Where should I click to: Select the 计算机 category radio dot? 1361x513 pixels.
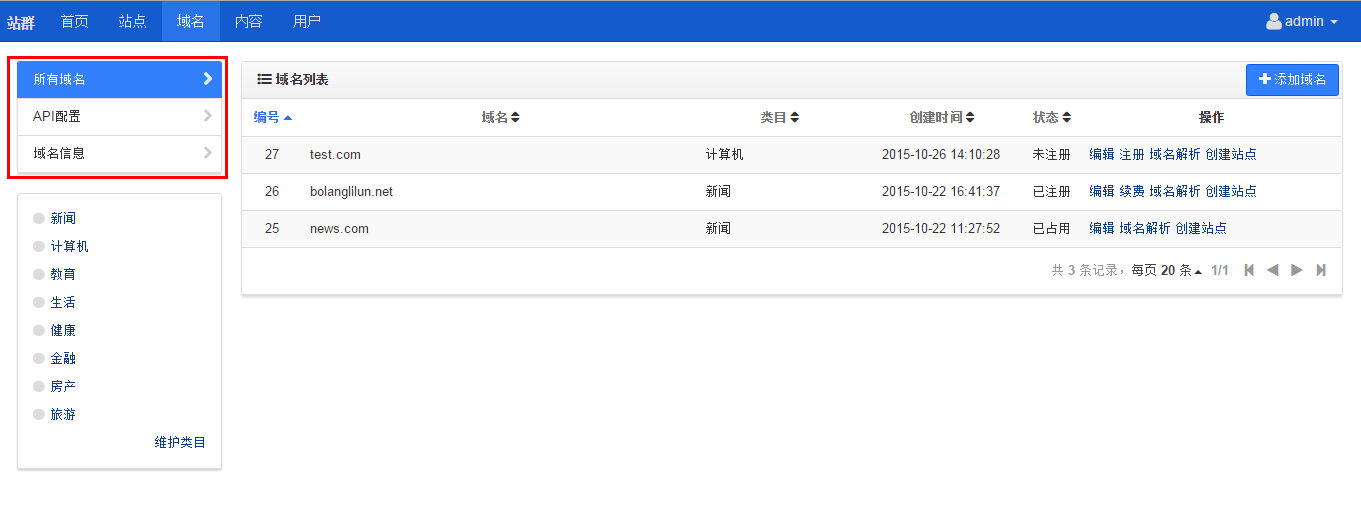click(x=39, y=246)
